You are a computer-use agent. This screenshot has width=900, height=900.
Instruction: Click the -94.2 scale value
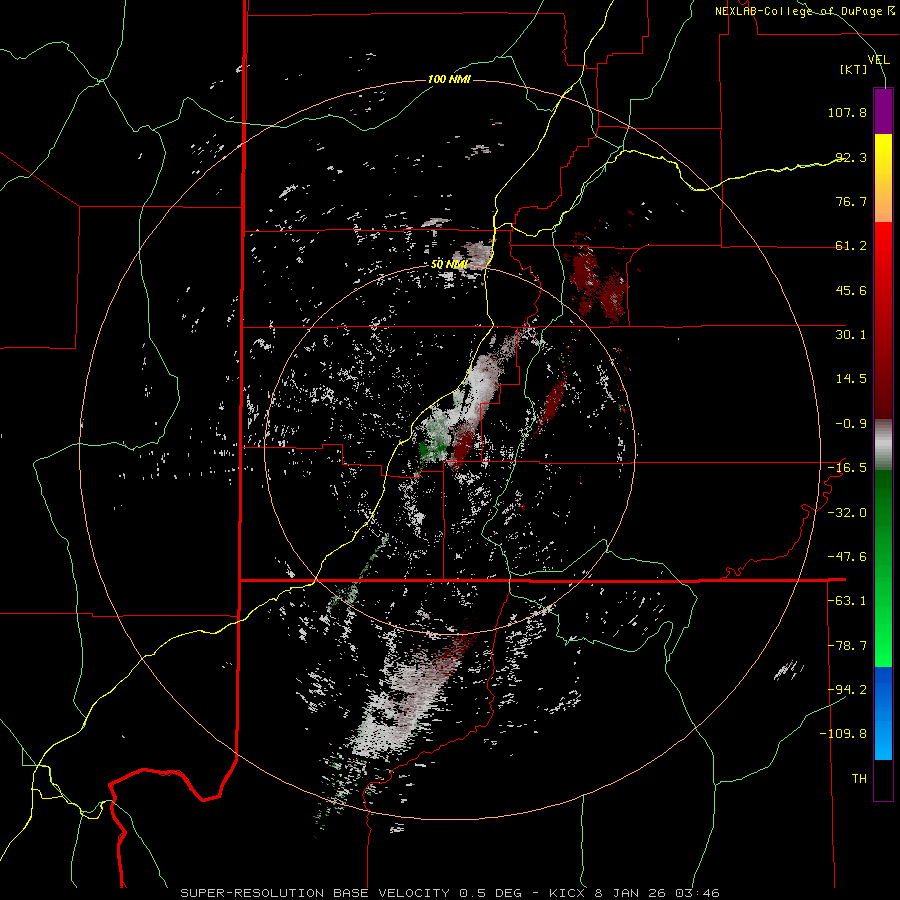tap(847, 689)
